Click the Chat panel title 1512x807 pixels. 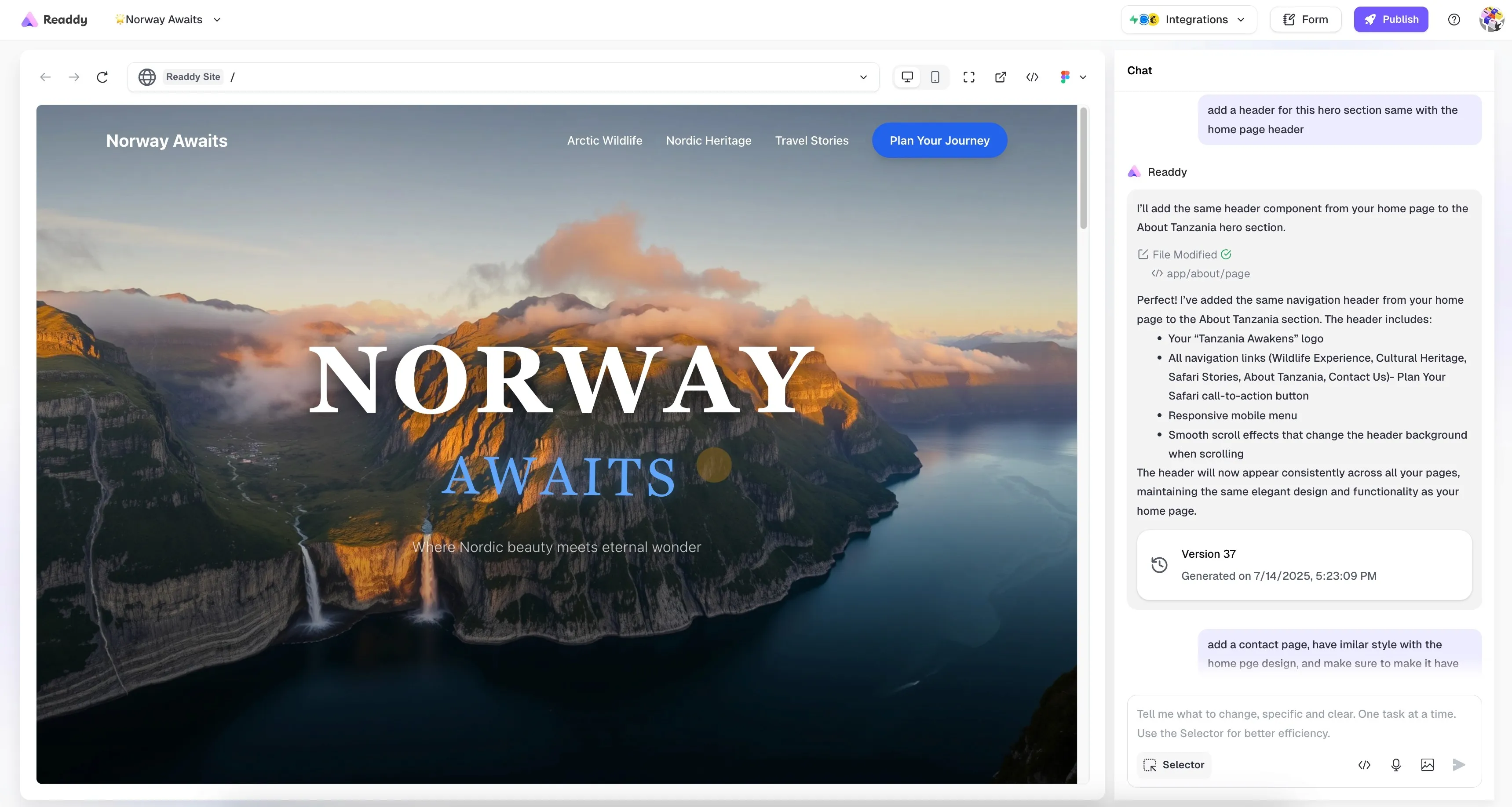[1139, 70]
